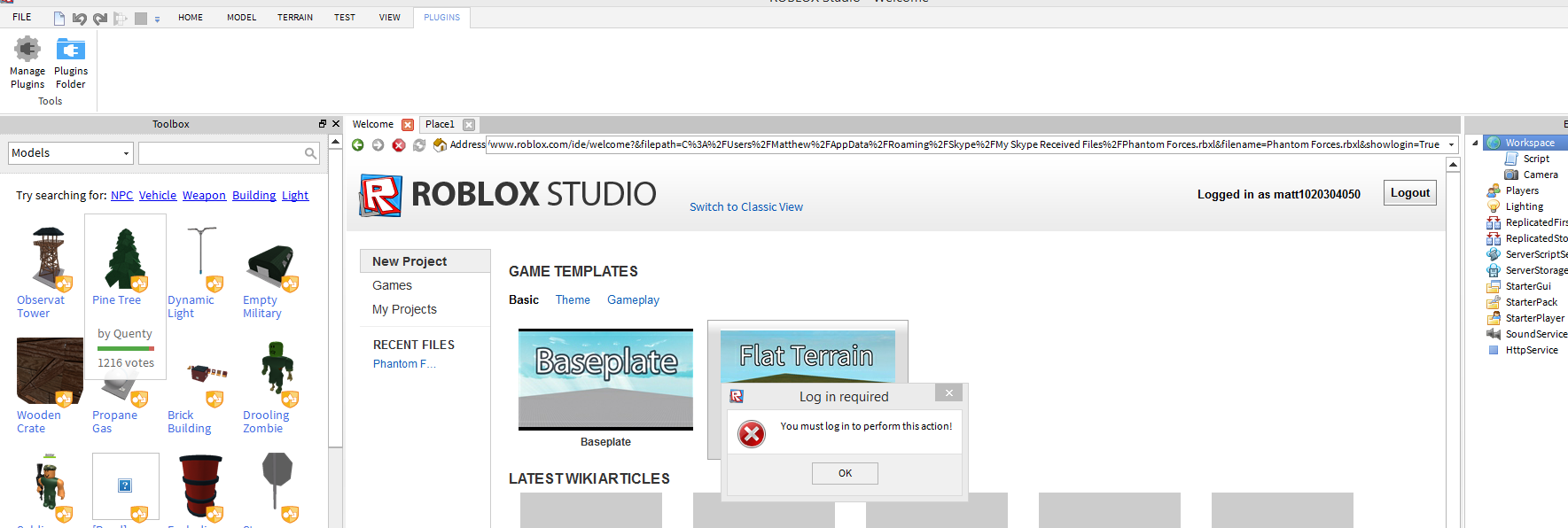1568x528 pixels.
Task: Click the home icon beside Address
Action: 440,144
